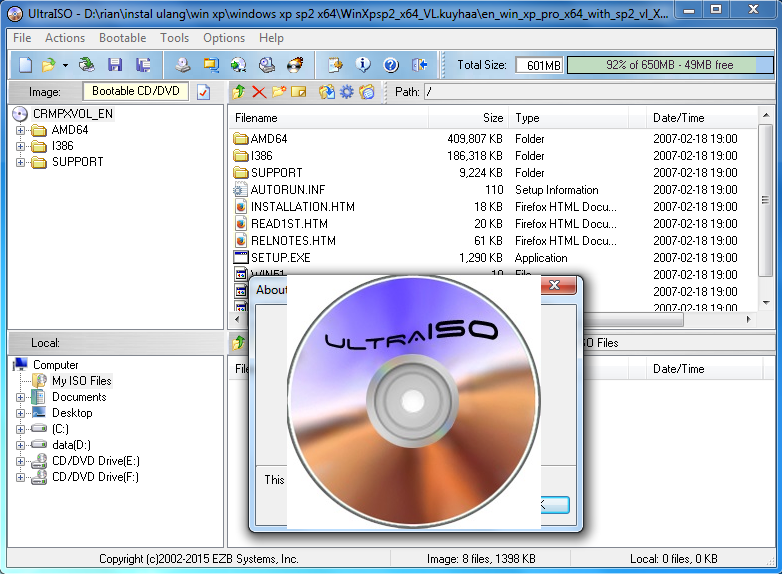The image size is (782, 574).
Task: Click the Up folder icon in Local toolbar
Action: point(239,343)
